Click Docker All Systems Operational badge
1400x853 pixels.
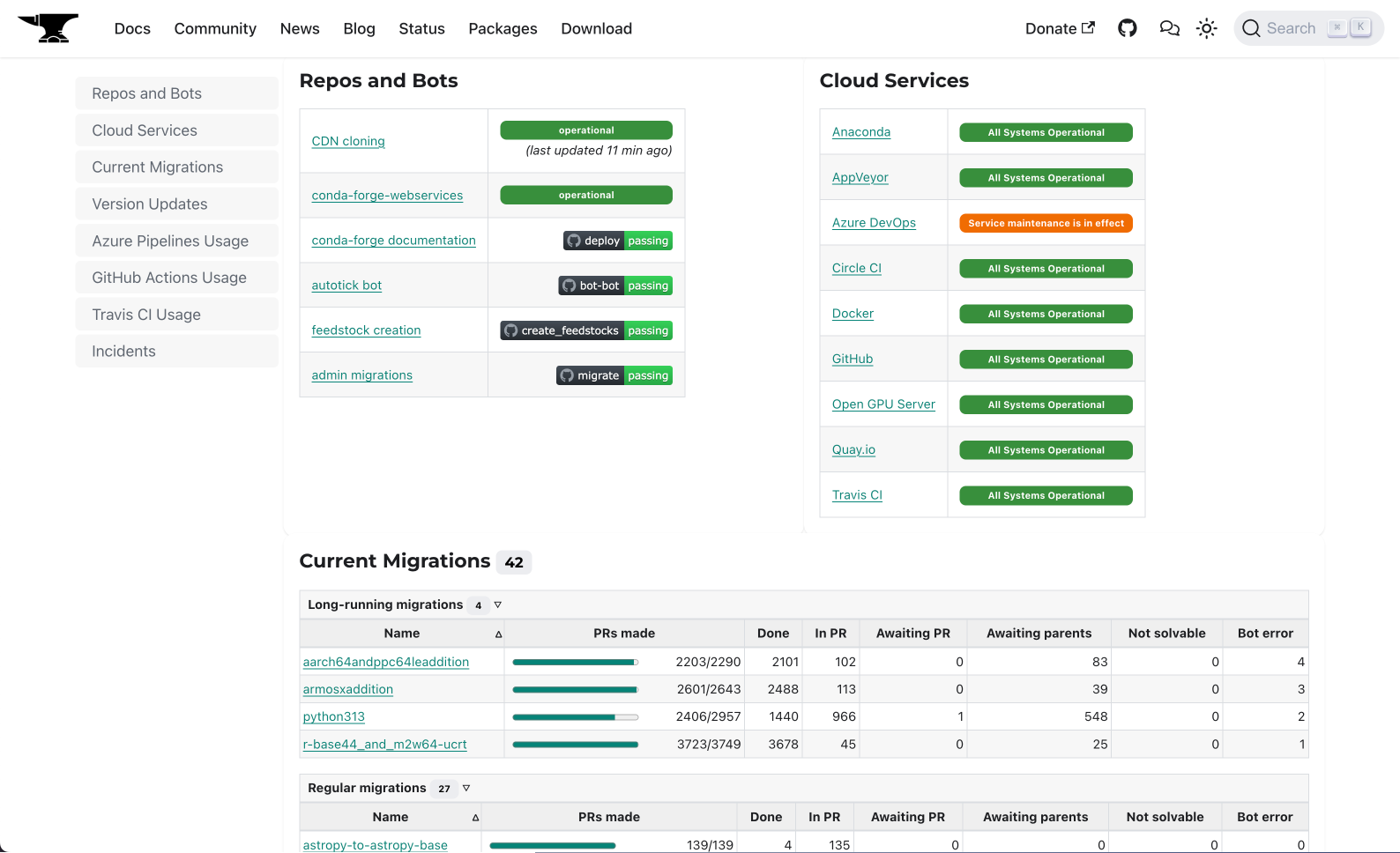point(1046,314)
